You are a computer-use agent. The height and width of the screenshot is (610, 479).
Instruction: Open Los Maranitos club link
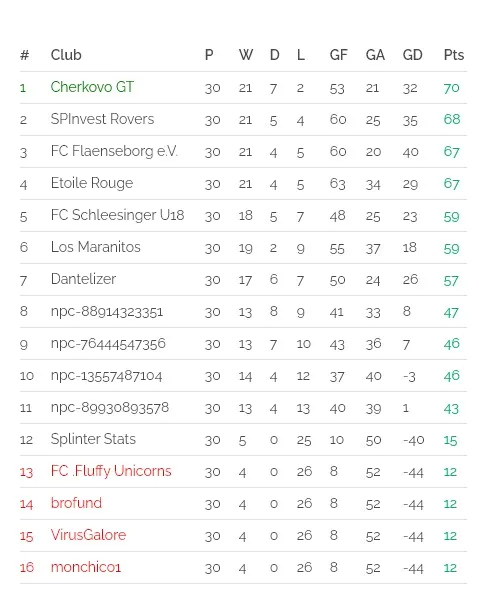(x=96, y=247)
